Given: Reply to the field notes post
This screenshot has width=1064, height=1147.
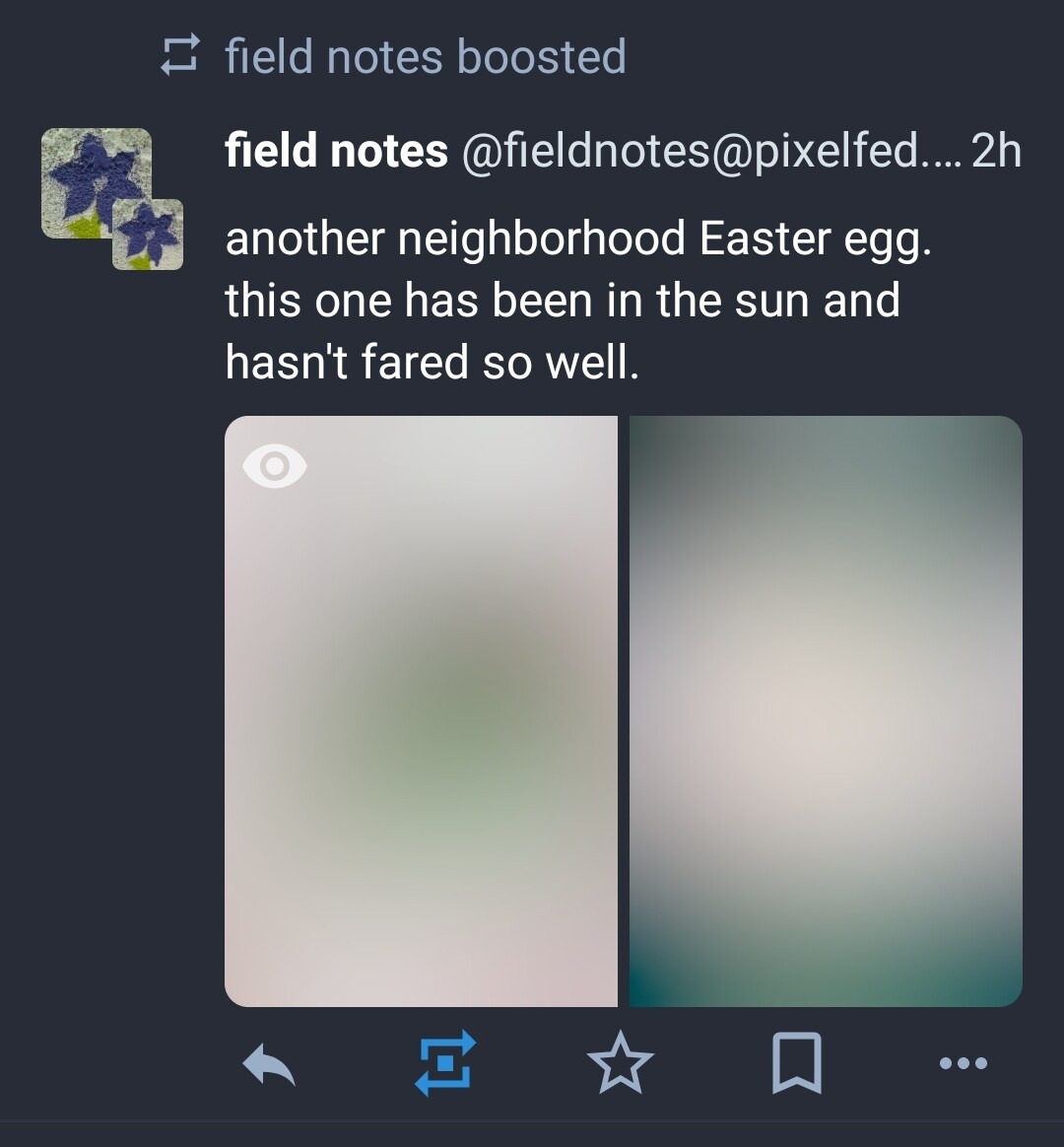Looking at the screenshot, I should (x=269, y=1064).
